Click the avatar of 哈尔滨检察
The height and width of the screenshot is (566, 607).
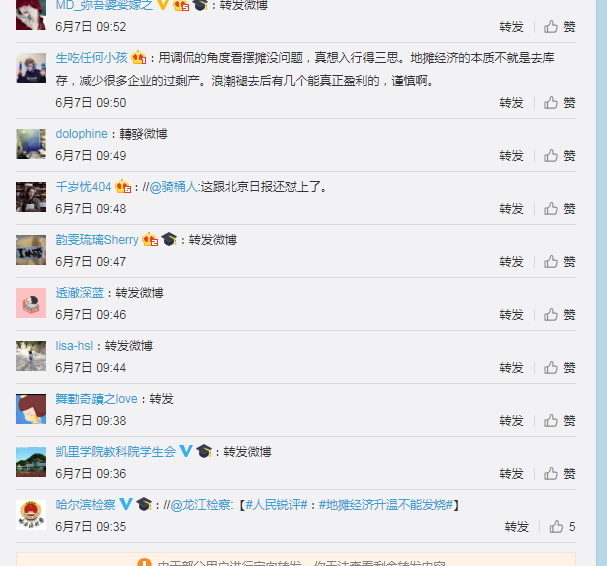(x=31, y=515)
